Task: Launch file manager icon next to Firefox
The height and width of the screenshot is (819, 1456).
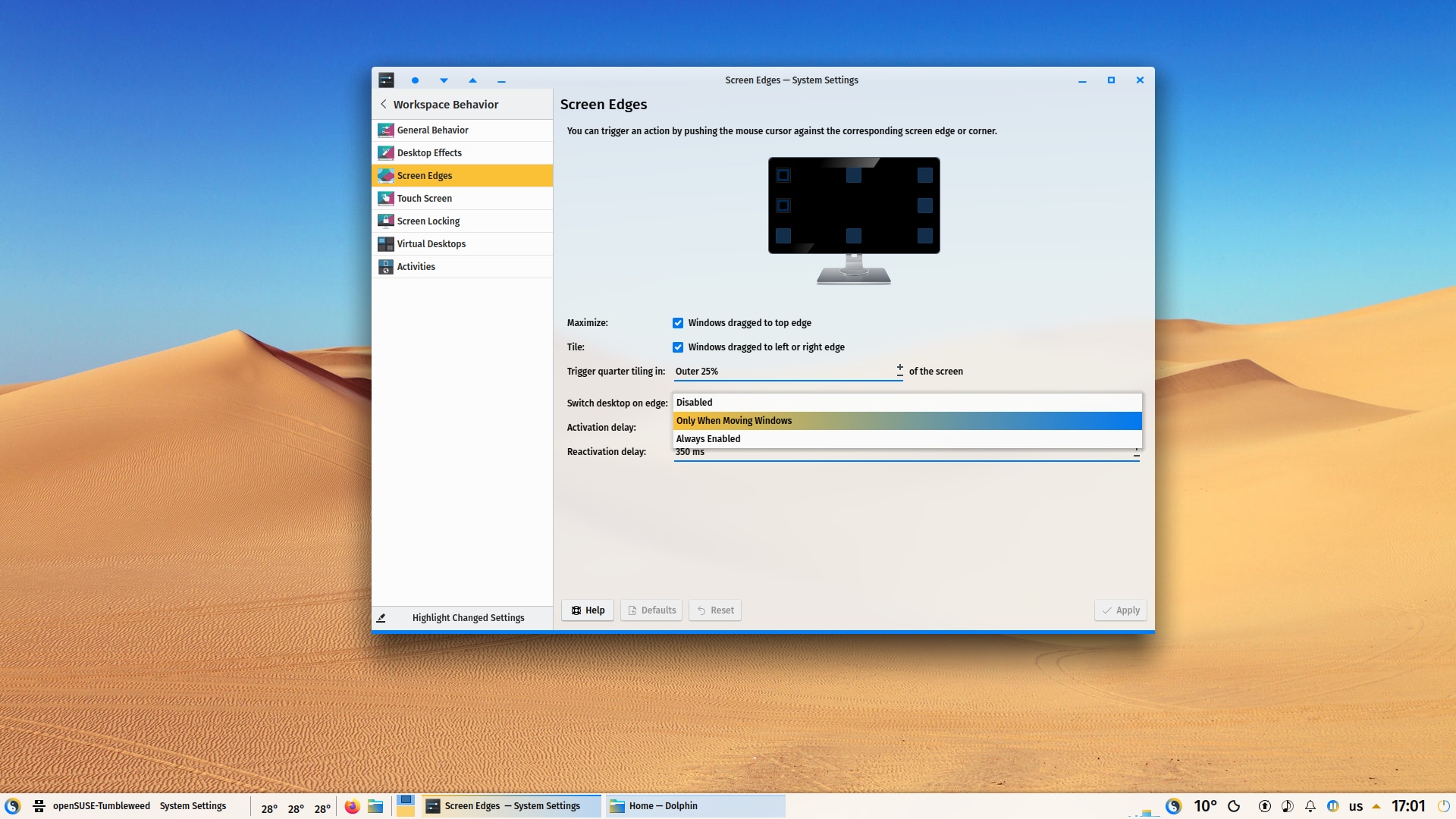Action: 375,806
